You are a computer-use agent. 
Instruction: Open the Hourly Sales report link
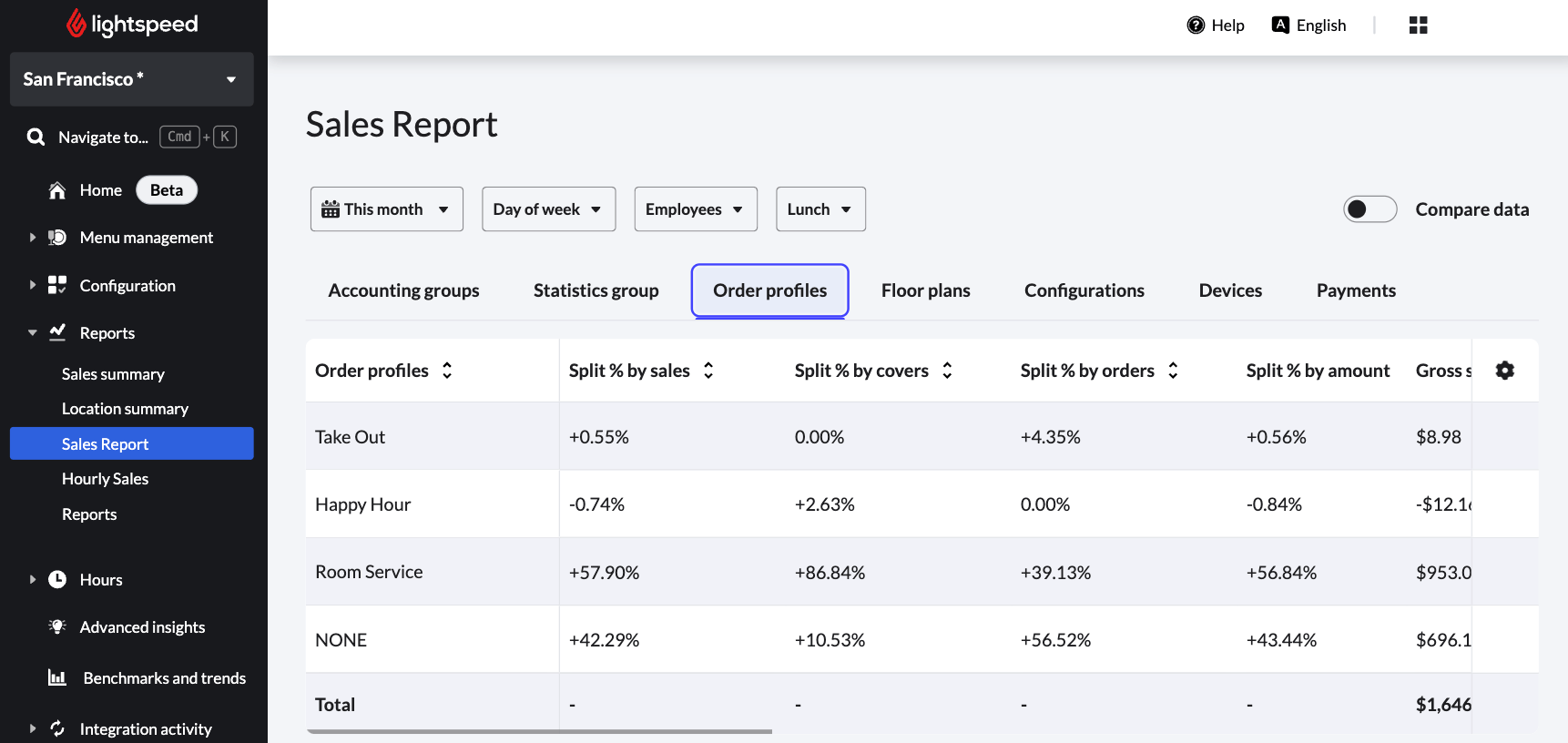pos(105,479)
